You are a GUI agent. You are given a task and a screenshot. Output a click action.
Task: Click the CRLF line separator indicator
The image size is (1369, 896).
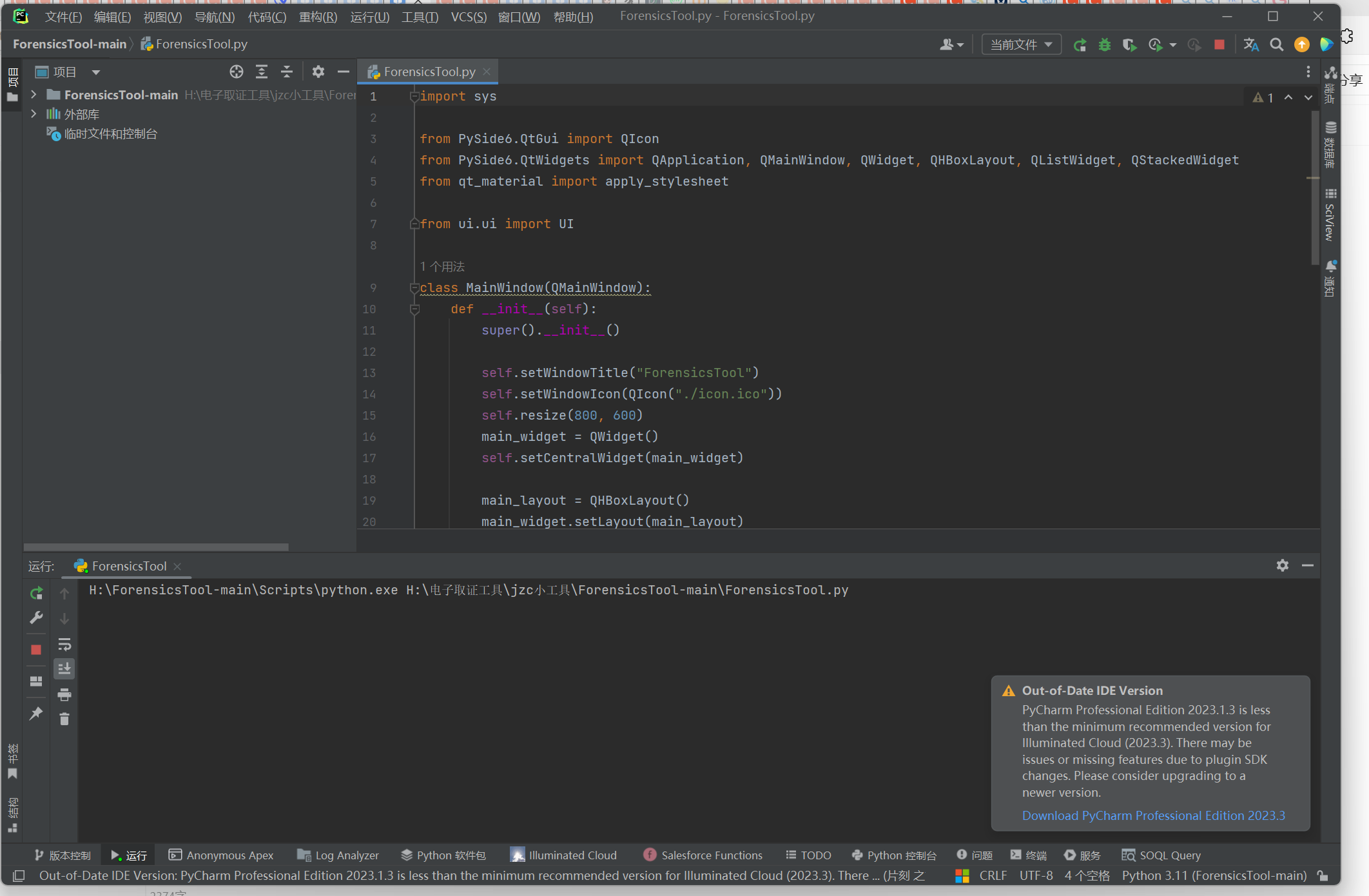993,875
